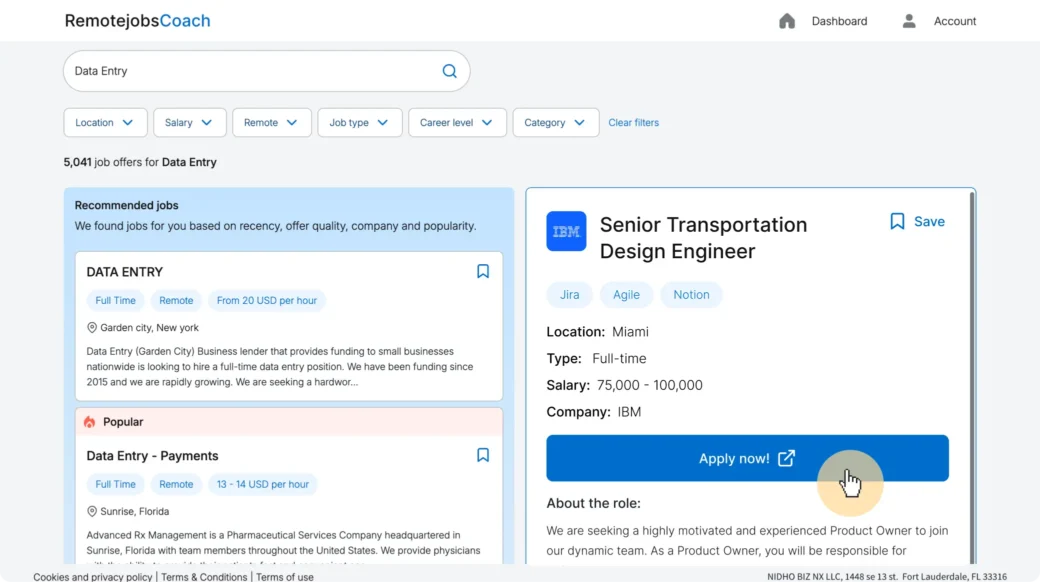Open Account from the top navigation
Viewport: 1040px width, 582px height.
(x=954, y=21)
